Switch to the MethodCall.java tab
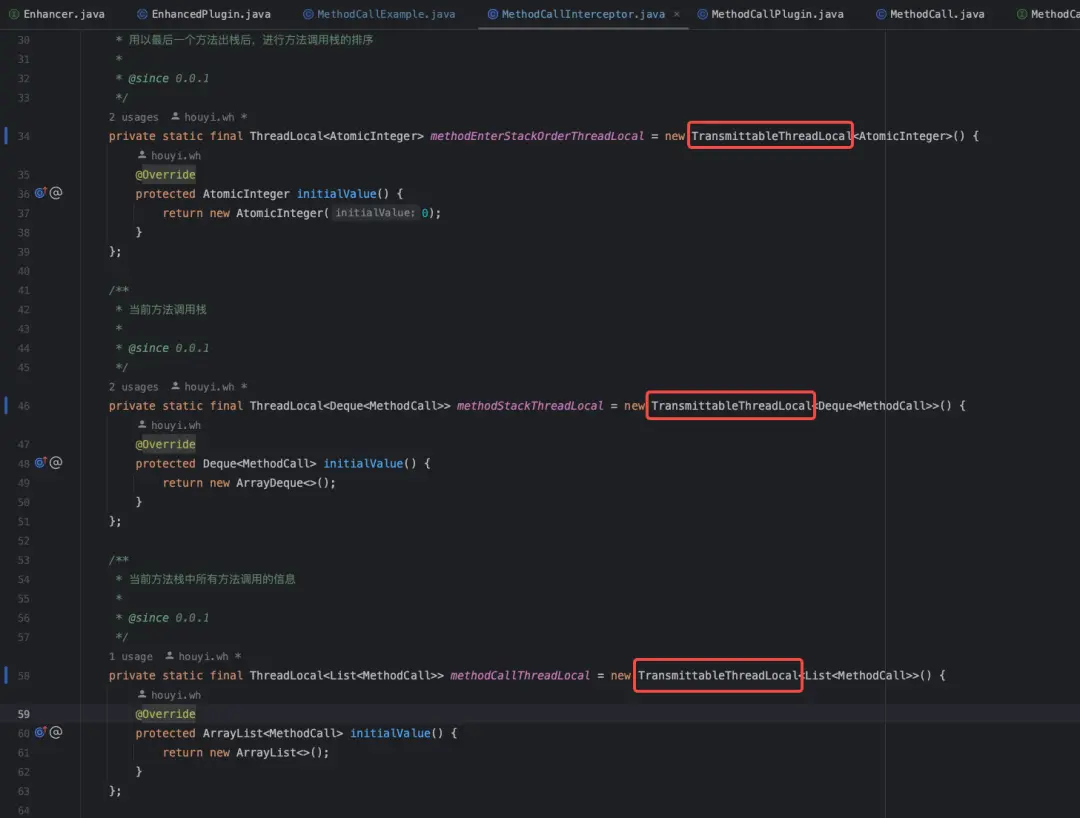This screenshot has width=1080, height=818. tap(930, 14)
